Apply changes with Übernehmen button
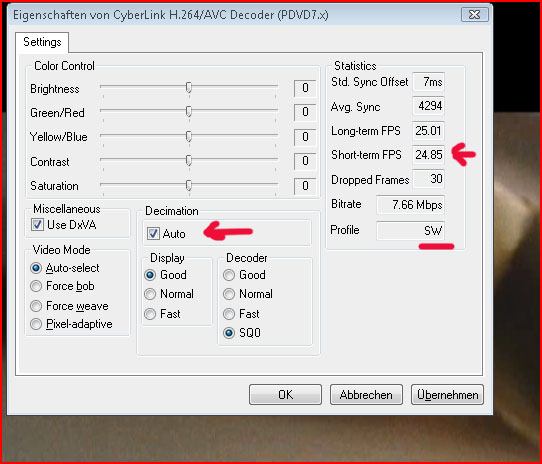 point(447,395)
